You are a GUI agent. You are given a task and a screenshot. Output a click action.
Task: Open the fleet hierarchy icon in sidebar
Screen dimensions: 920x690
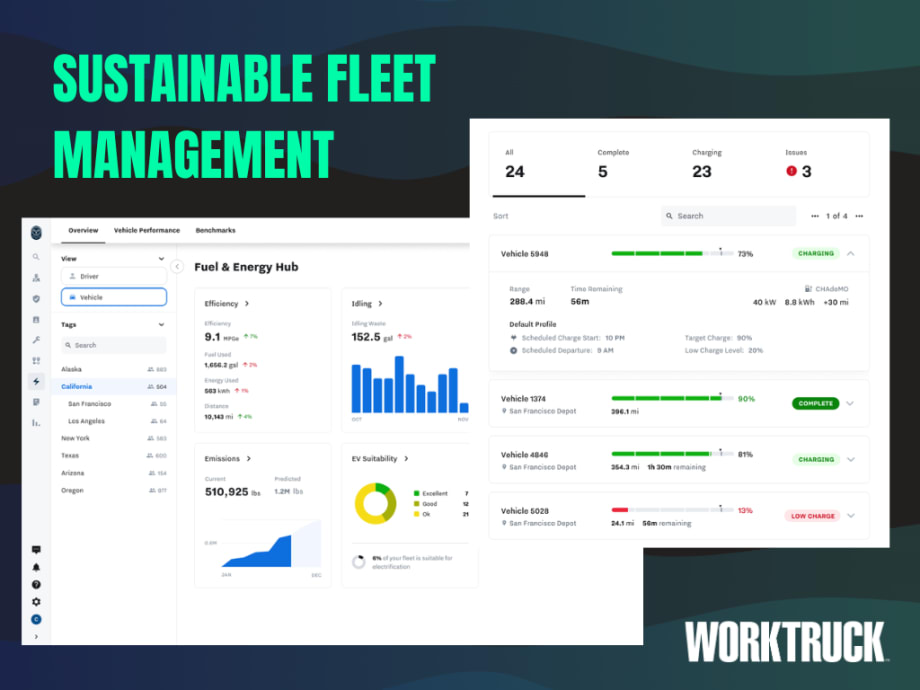coord(36,278)
